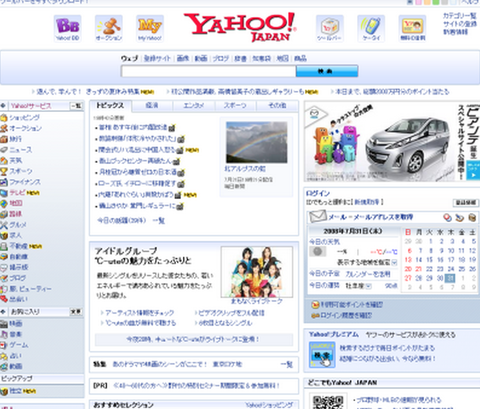Collapse the お気に入り section arrow

(3, 312)
